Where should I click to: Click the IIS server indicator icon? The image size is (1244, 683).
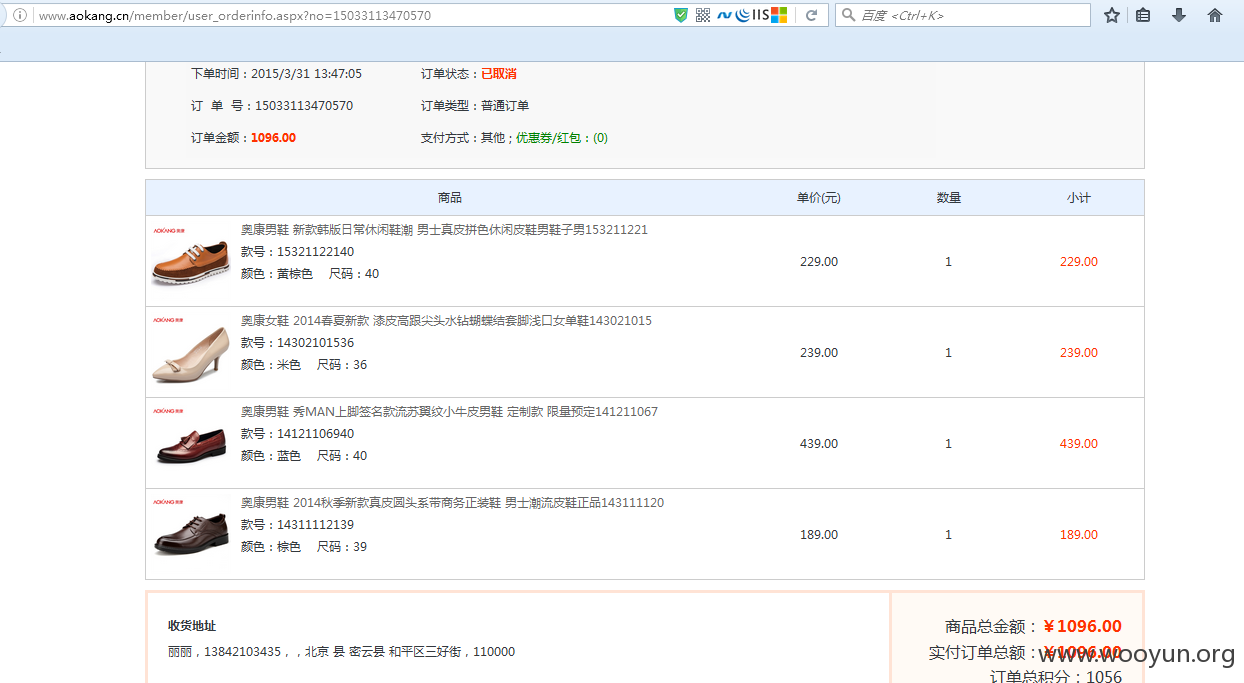click(760, 15)
